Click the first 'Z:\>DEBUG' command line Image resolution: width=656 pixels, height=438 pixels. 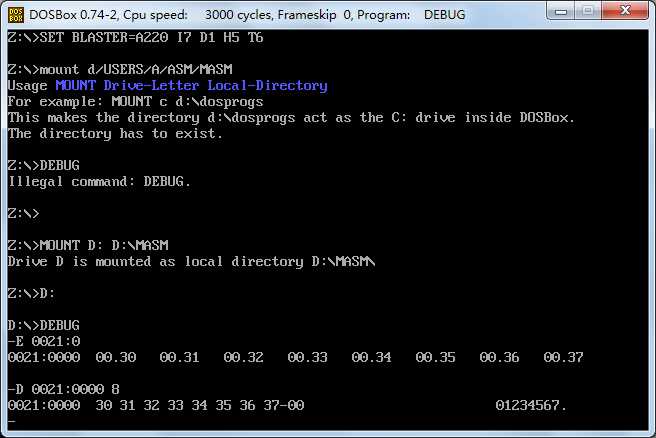(x=44, y=165)
